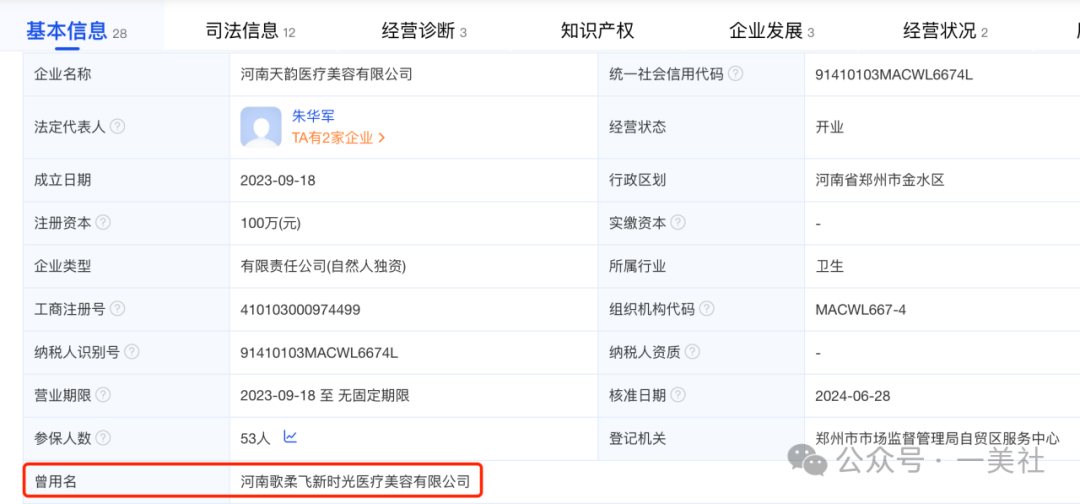
Task: Click credit code 91410103MACWL6674L in 统一社会信用代码 row
Action: [894, 74]
